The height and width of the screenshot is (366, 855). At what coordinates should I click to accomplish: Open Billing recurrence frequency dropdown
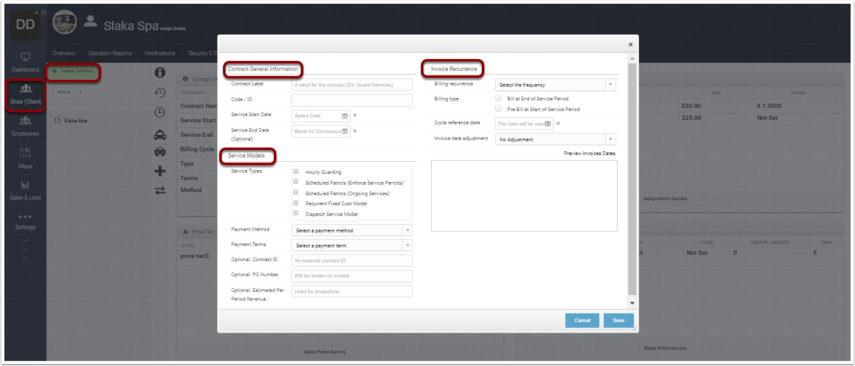point(555,85)
